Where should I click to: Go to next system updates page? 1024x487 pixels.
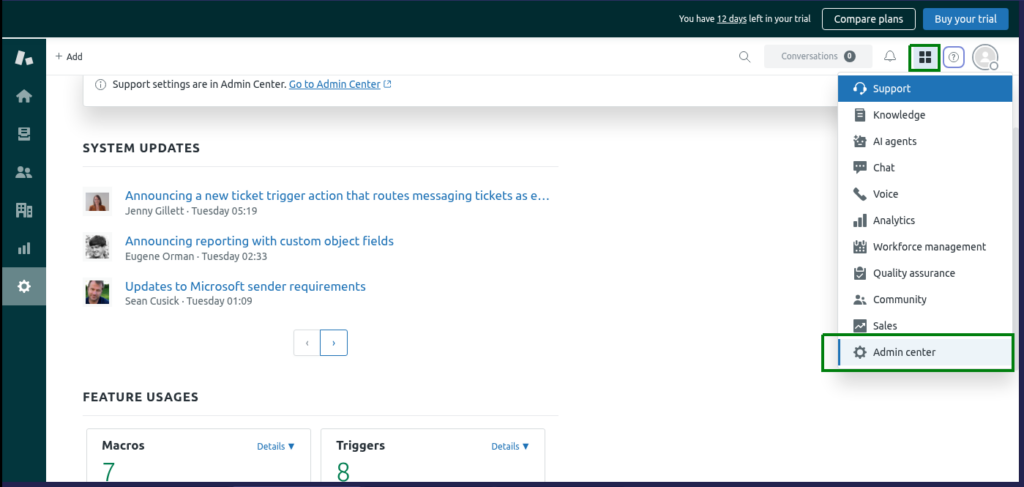coord(334,343)
